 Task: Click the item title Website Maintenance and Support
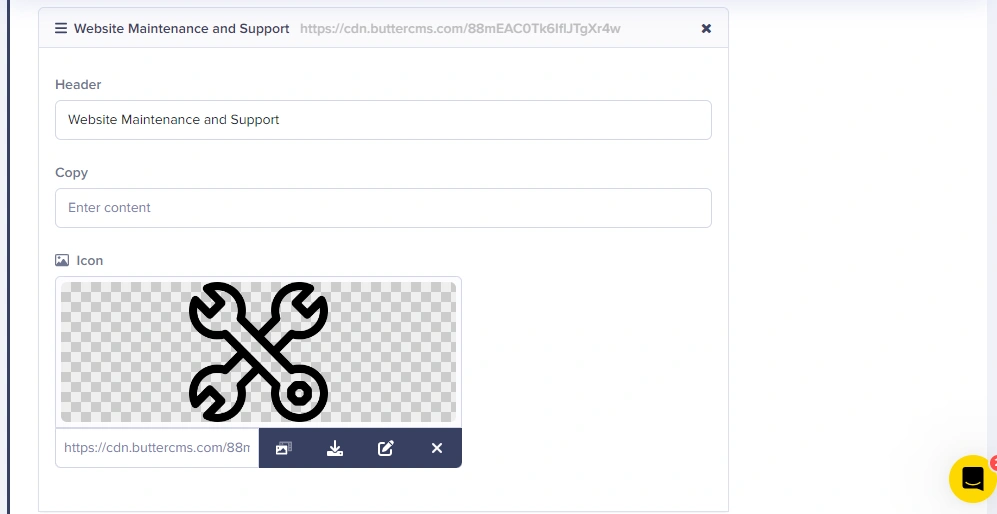point(181,29)
